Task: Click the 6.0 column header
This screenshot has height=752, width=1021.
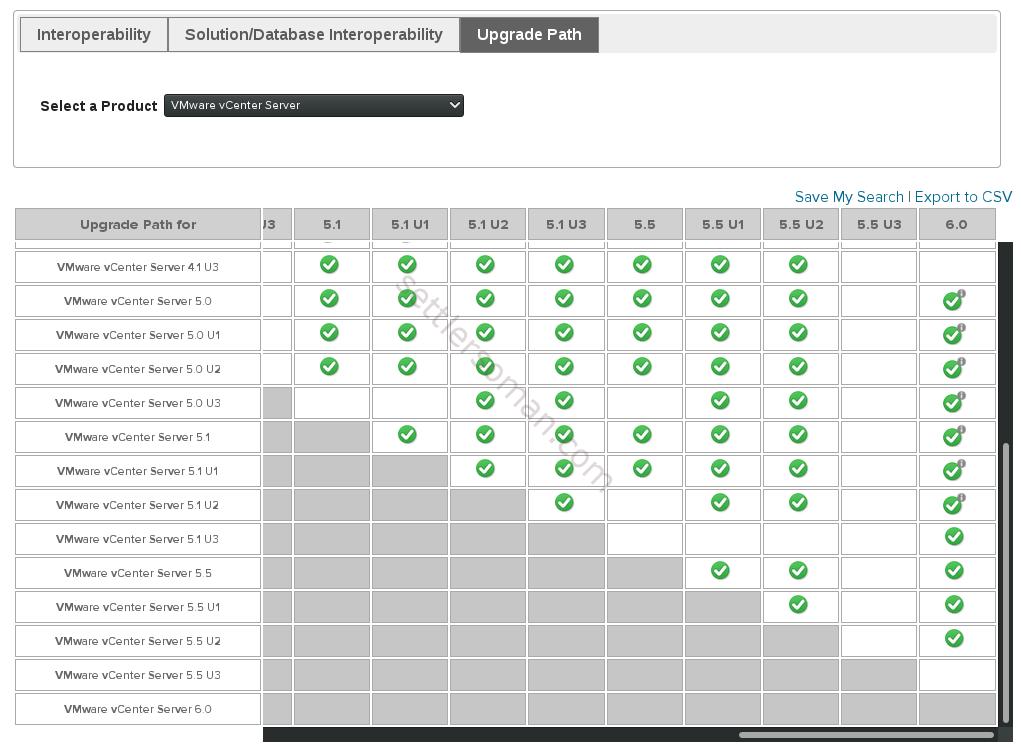Action: click(x=957, y=225)
